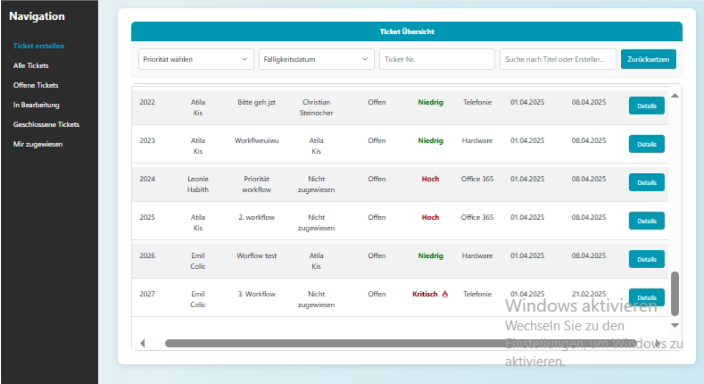Show Details of ticket 2024
Image resolution: width=704 pixels, height=384 pixels.
(647, 183)
